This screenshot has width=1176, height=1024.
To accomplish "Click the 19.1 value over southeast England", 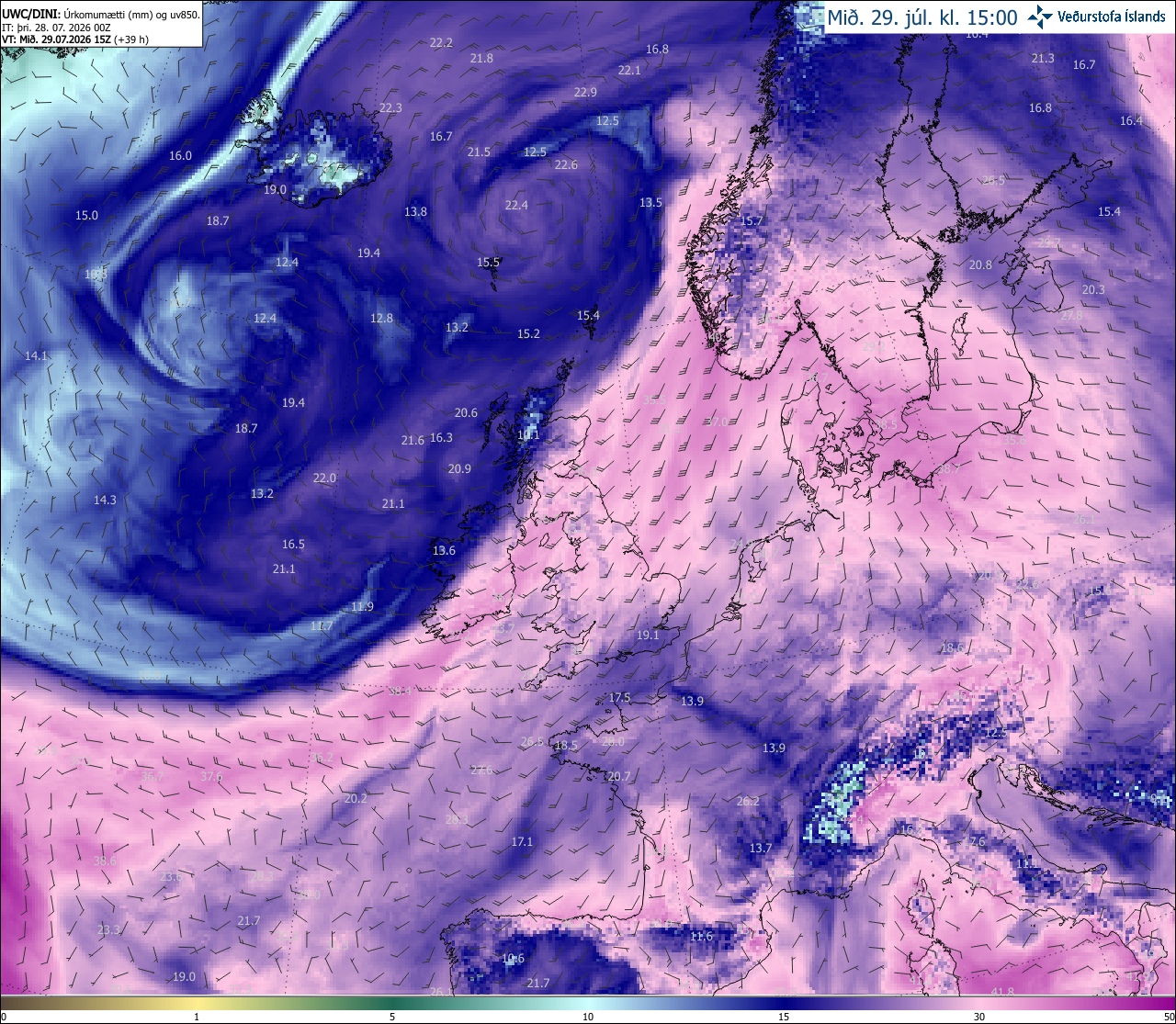I will pos(648,635).
